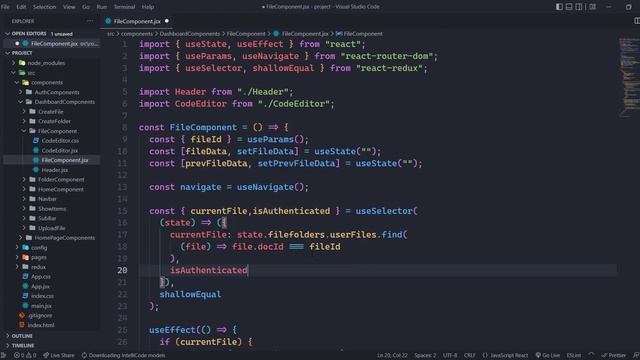Click the split editor icon

(636, 20)
